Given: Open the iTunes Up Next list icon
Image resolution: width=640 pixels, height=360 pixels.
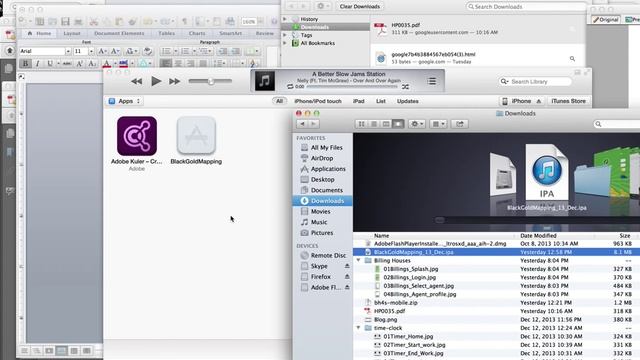Looking at the screenshot, I should point(432,81).
